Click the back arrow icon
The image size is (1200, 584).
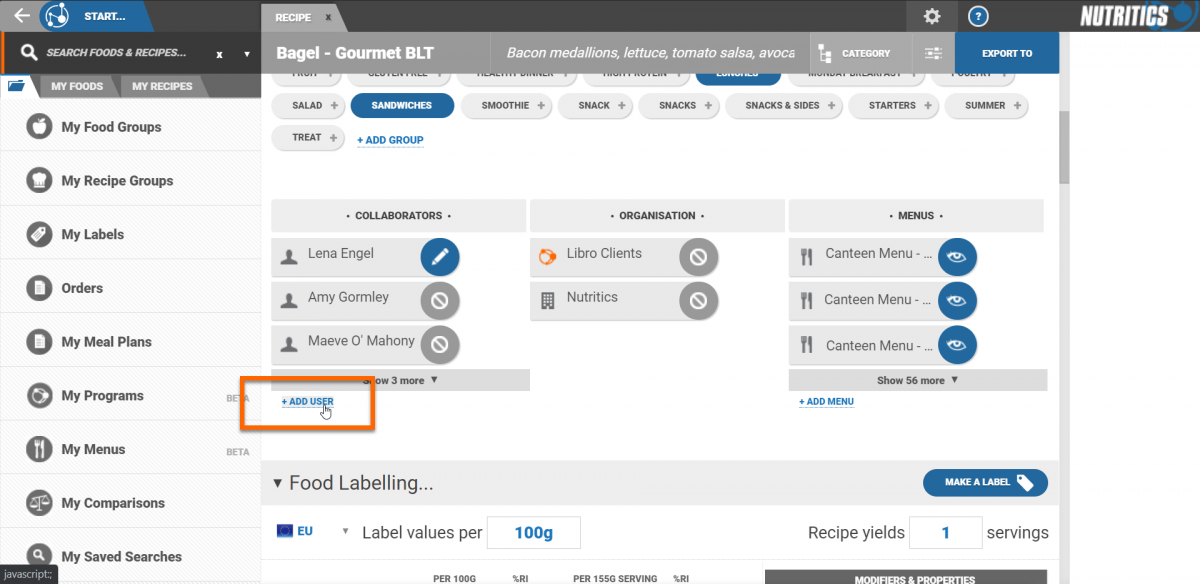click(x=21, y=16)
